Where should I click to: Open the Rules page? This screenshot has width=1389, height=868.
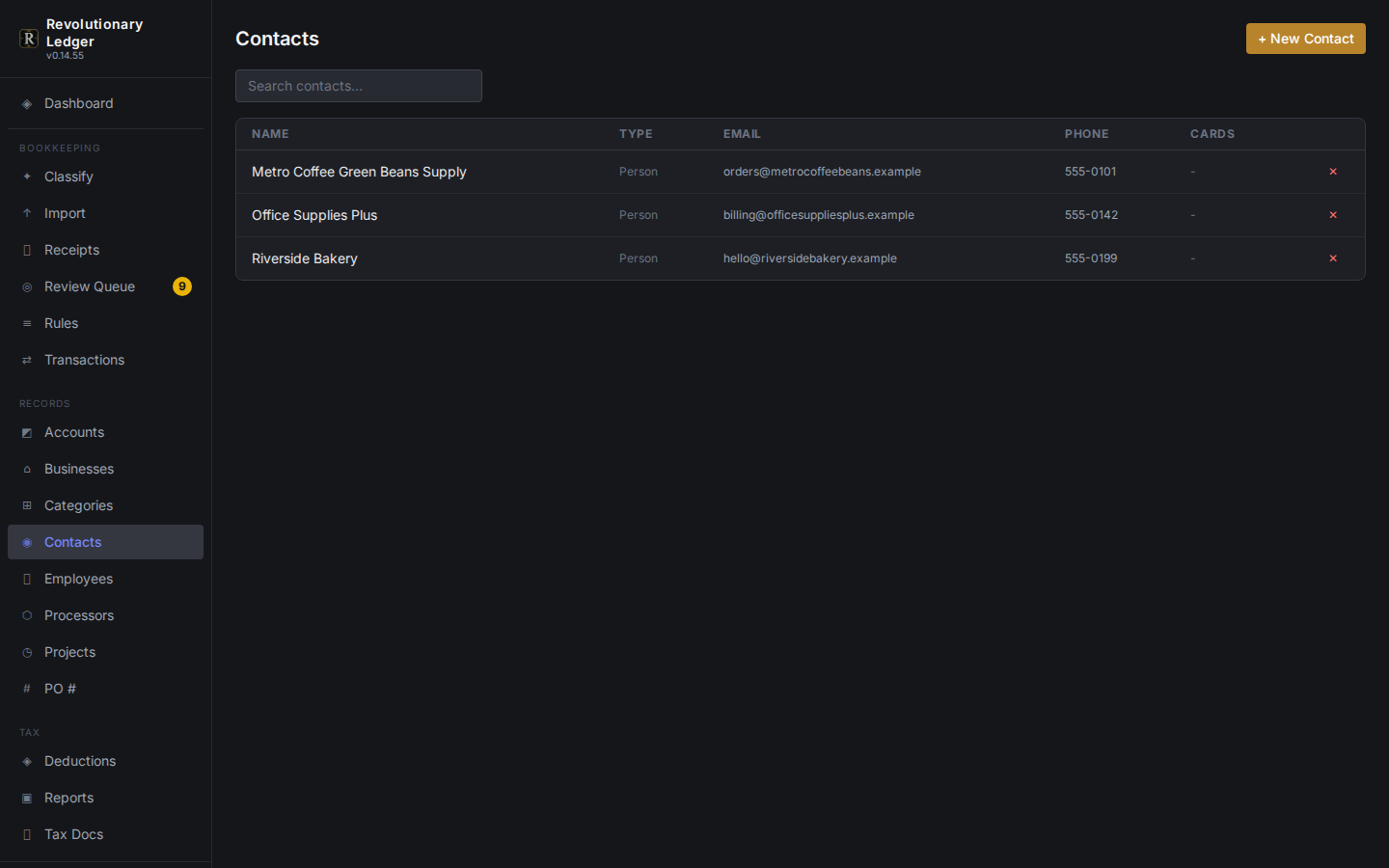click(x=105, y=324)
